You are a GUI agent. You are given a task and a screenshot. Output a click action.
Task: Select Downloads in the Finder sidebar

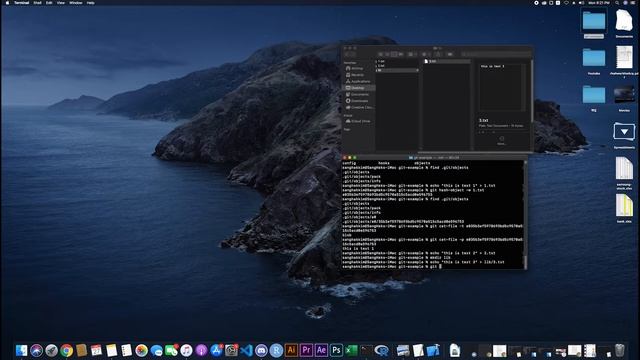click(359, 101)
